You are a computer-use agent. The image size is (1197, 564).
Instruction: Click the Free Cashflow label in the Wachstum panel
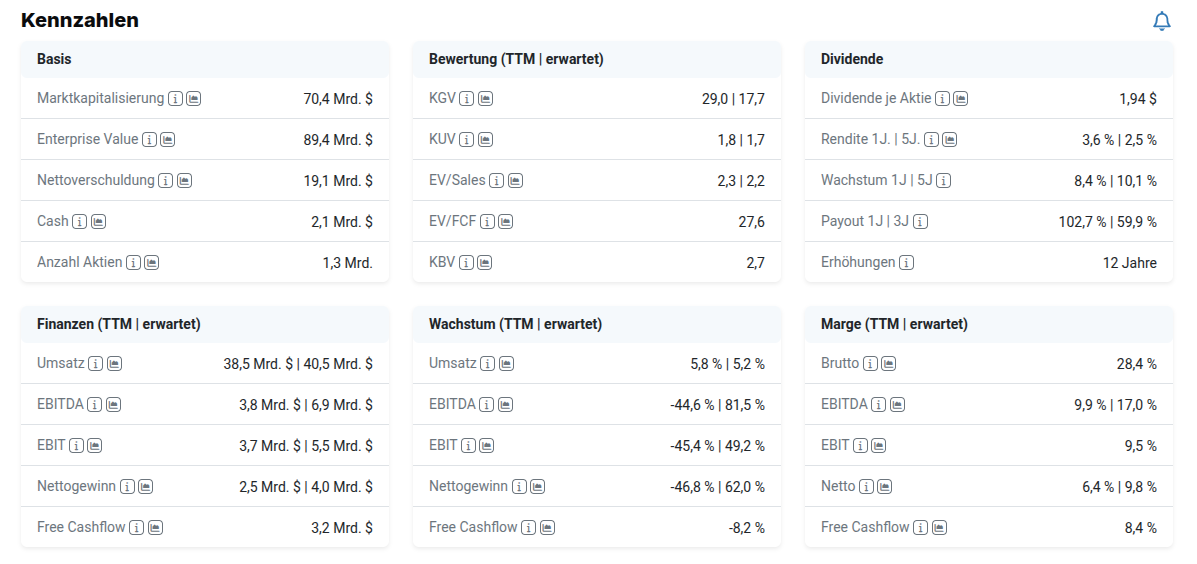pos(473,527)
